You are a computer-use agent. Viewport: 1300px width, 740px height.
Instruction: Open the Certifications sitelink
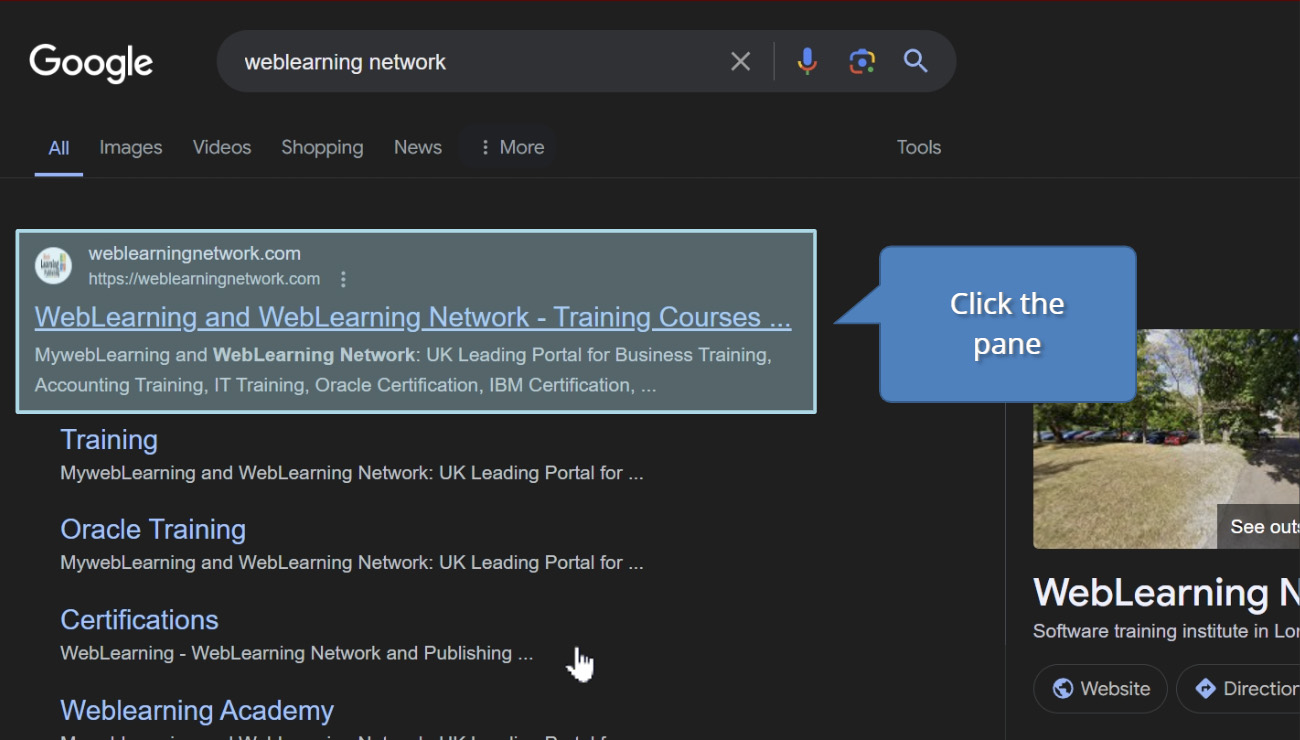(139, 620)
